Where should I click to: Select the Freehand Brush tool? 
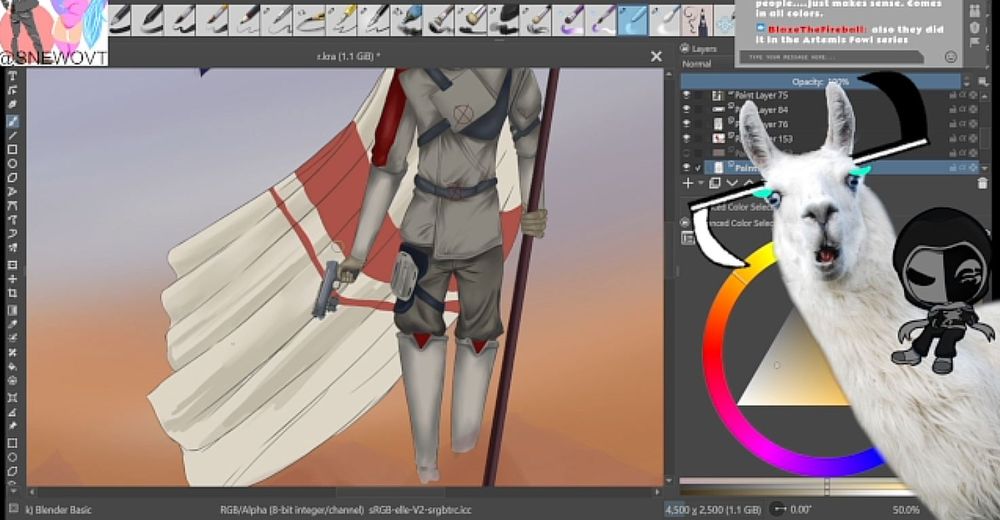(12, 121)
